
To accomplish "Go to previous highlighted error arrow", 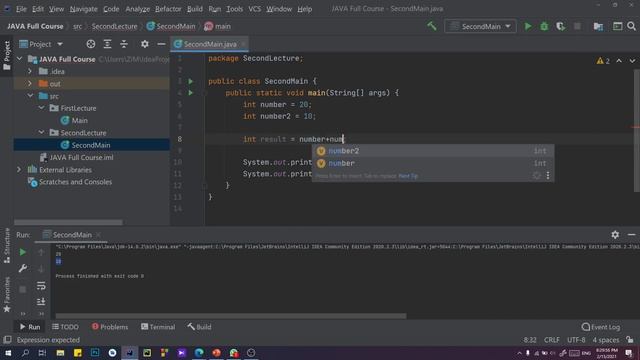I will [x=619, y=61].
